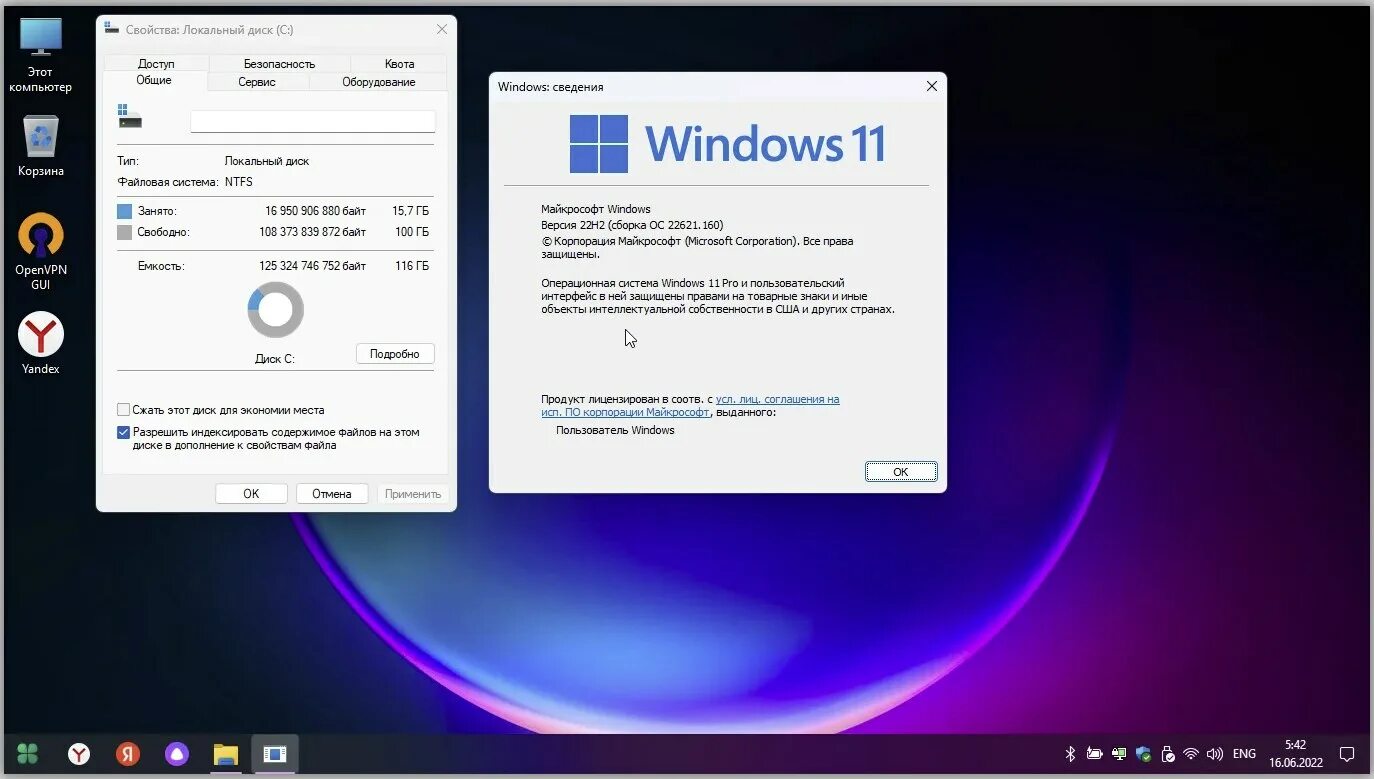Select the Yandex desktop shortcut
This screenshot has width=1374, height=779.
pyautogui.click(x=41, y=343)
